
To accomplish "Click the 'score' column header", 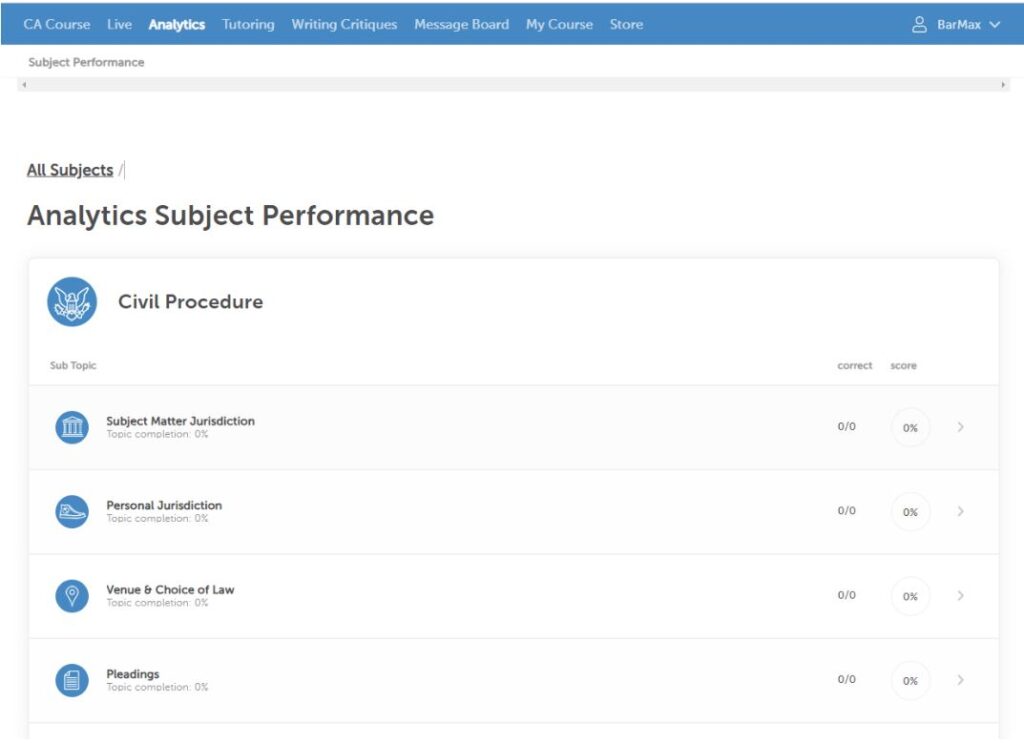I will coord(904,366).
